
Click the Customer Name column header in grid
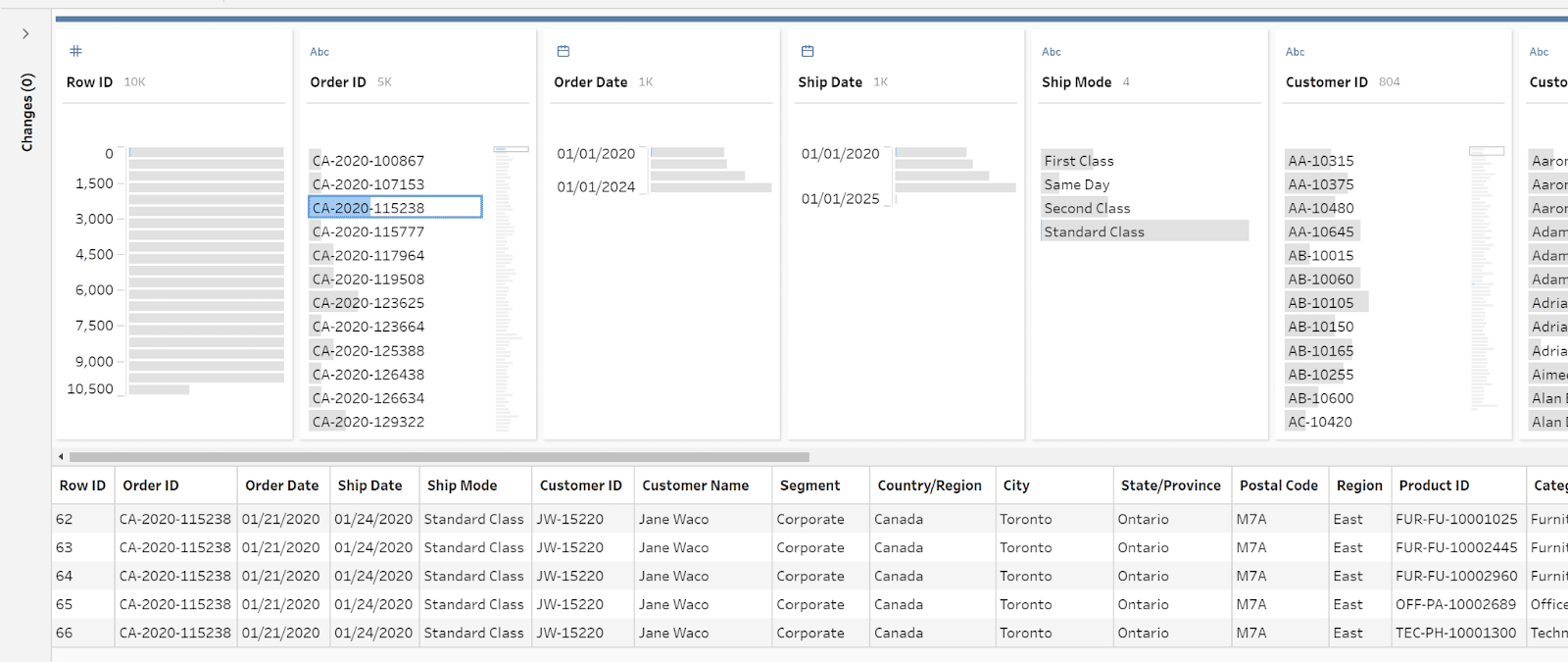pyautogui.click(x=703, y=485)
